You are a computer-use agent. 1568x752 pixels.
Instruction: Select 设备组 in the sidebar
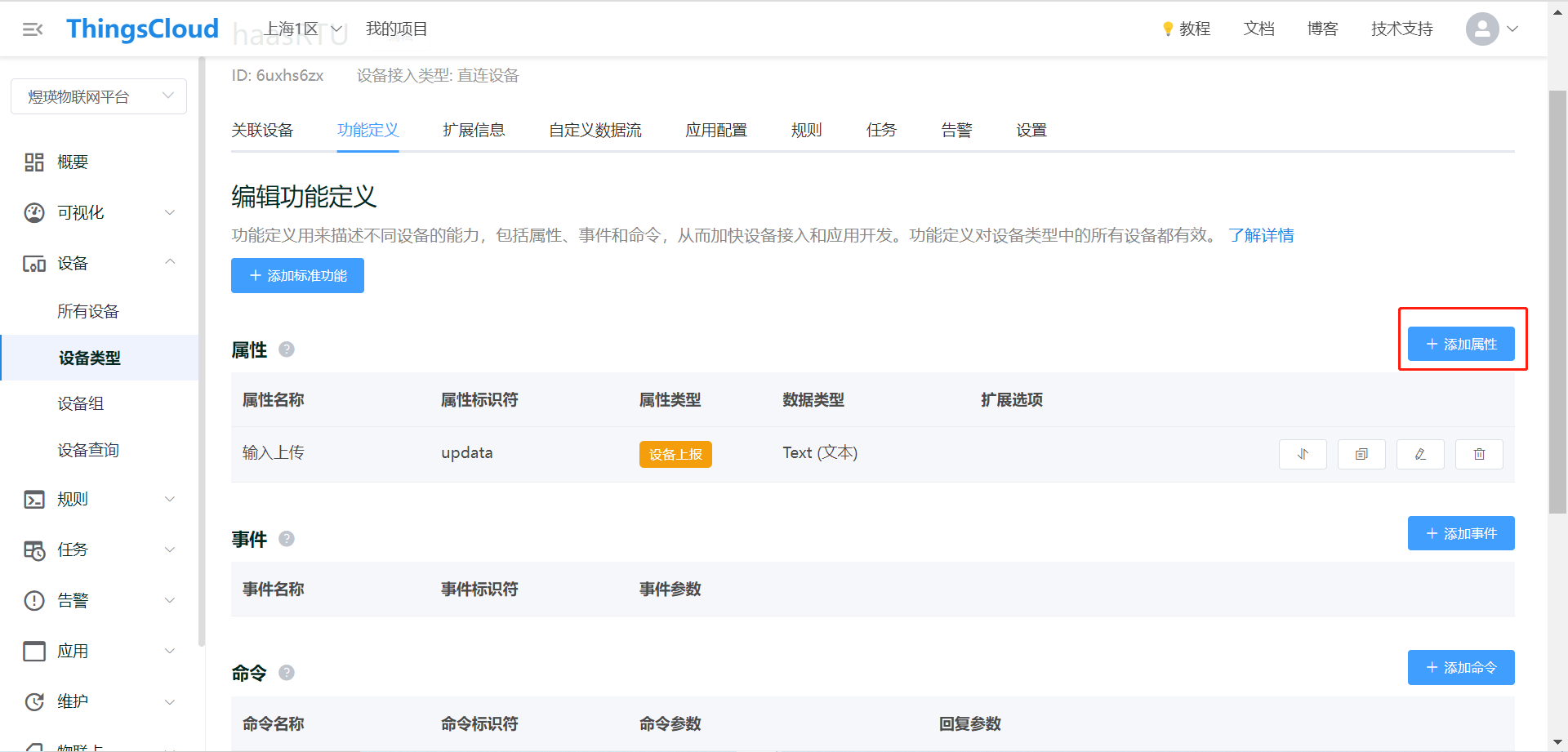(80, 403)
